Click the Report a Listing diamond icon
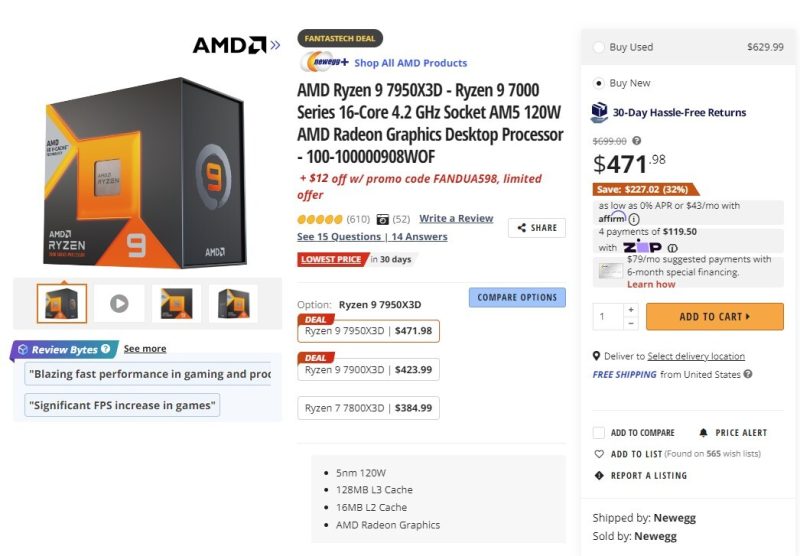 pos(599,475)
